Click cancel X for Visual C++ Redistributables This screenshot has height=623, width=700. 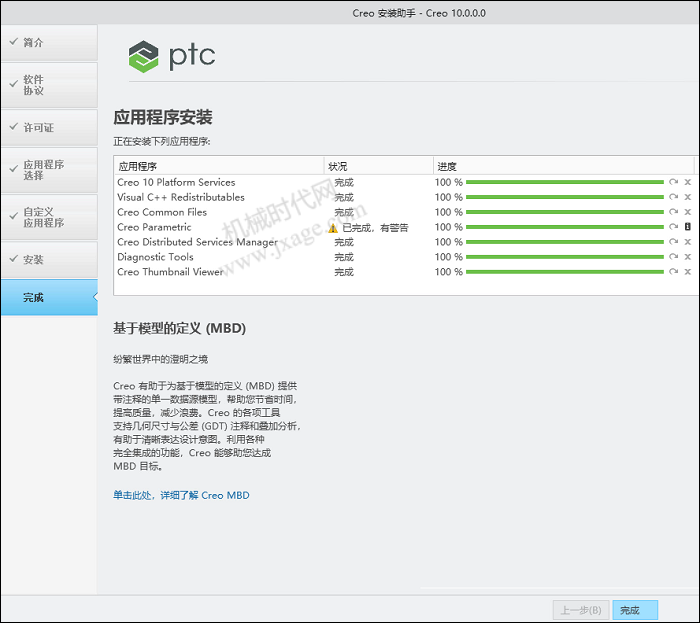(x=688, y=197)
